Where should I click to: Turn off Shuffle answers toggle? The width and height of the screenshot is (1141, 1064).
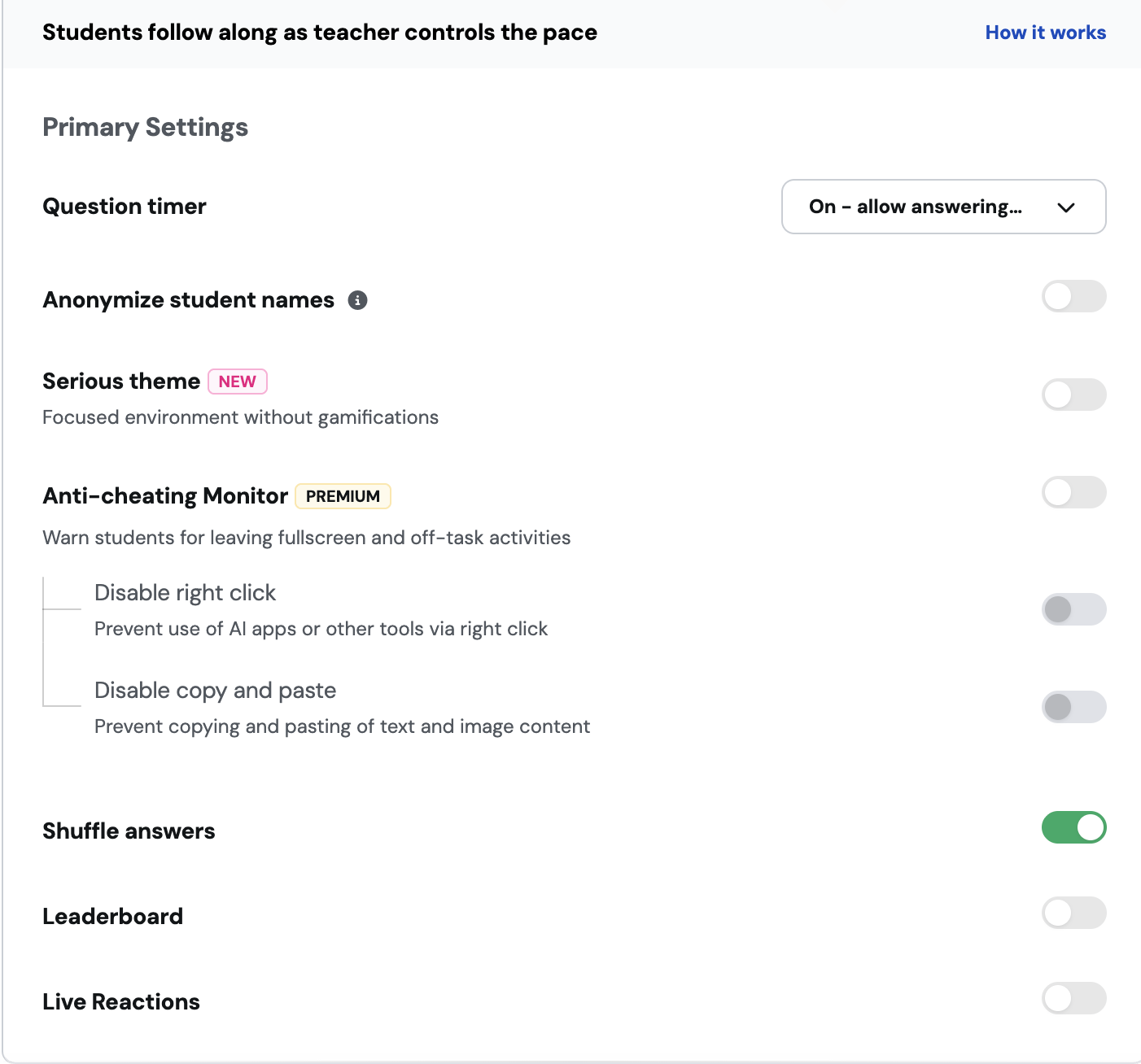(1074, 827)
